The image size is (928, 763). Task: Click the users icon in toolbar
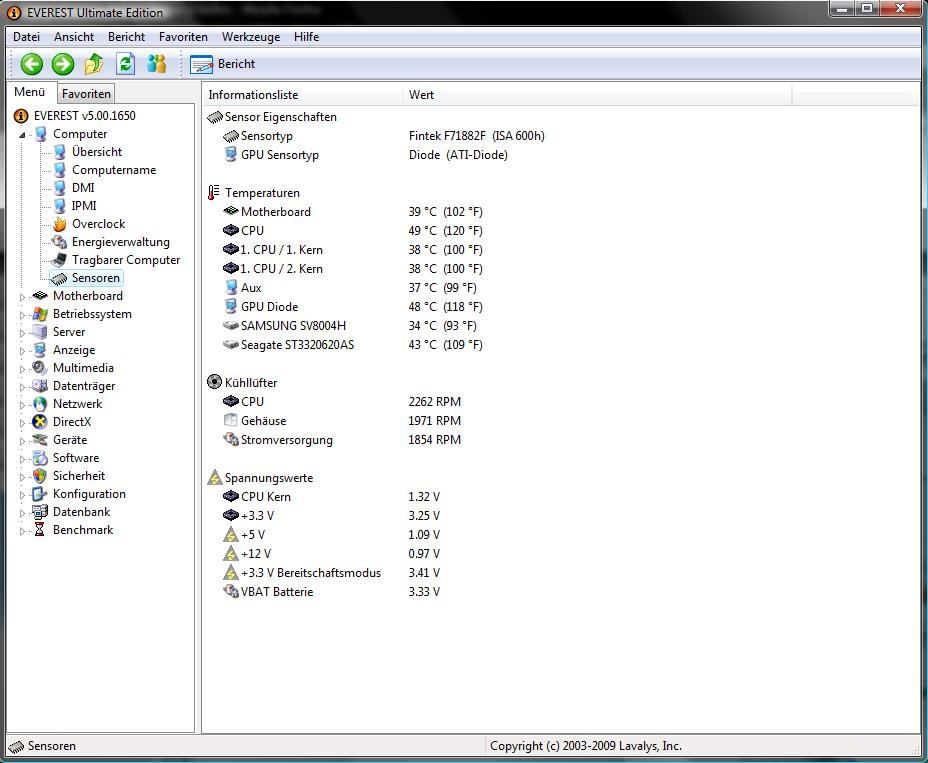click(156, 64)
